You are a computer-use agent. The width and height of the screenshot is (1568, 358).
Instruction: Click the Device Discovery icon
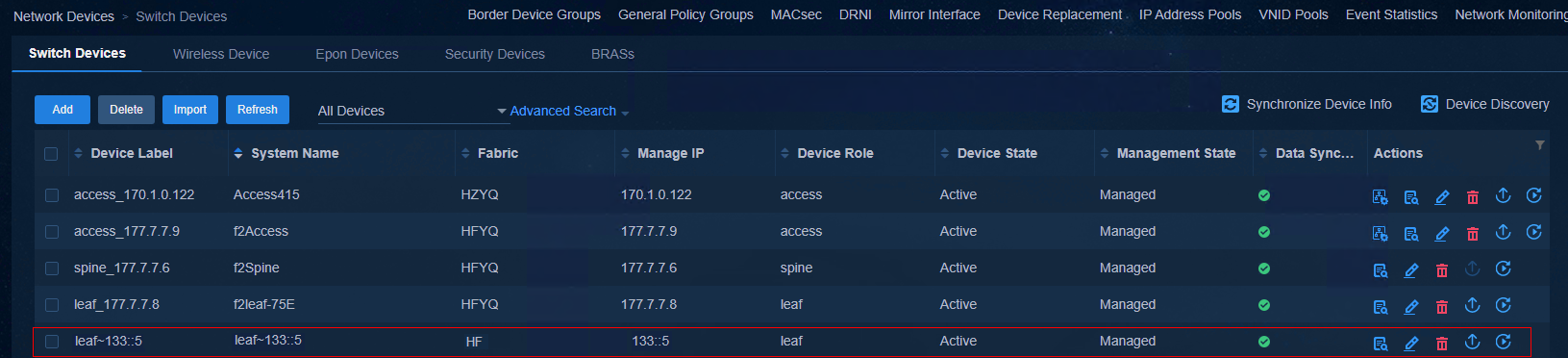tap(1430, 104)
